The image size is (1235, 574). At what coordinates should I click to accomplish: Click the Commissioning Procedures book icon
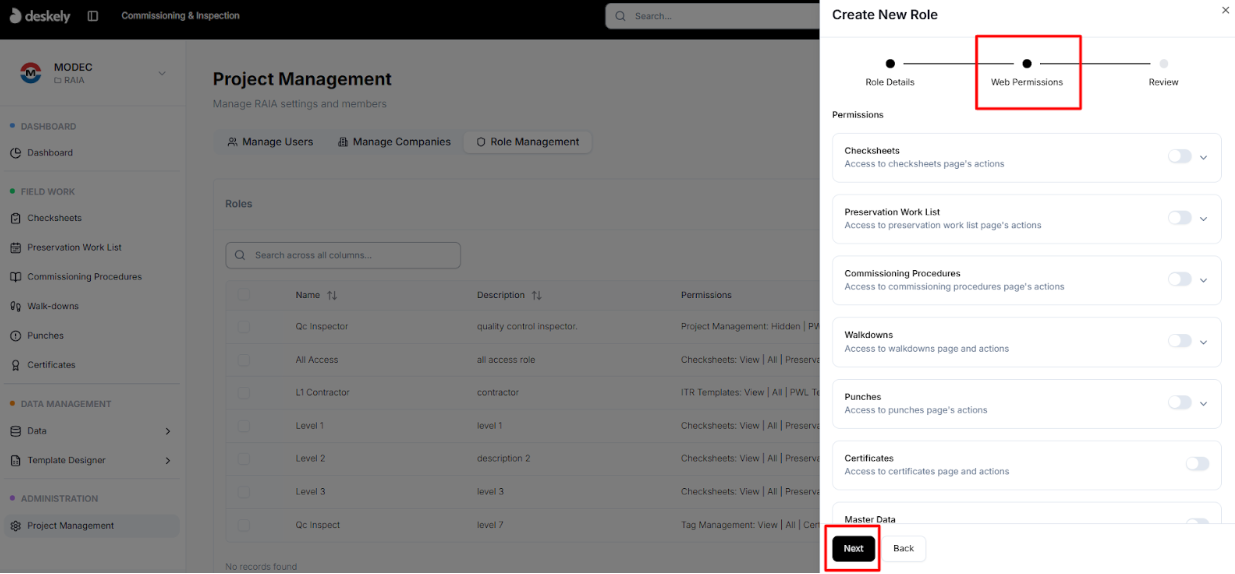pyautogui.click(x=16, y=277)
